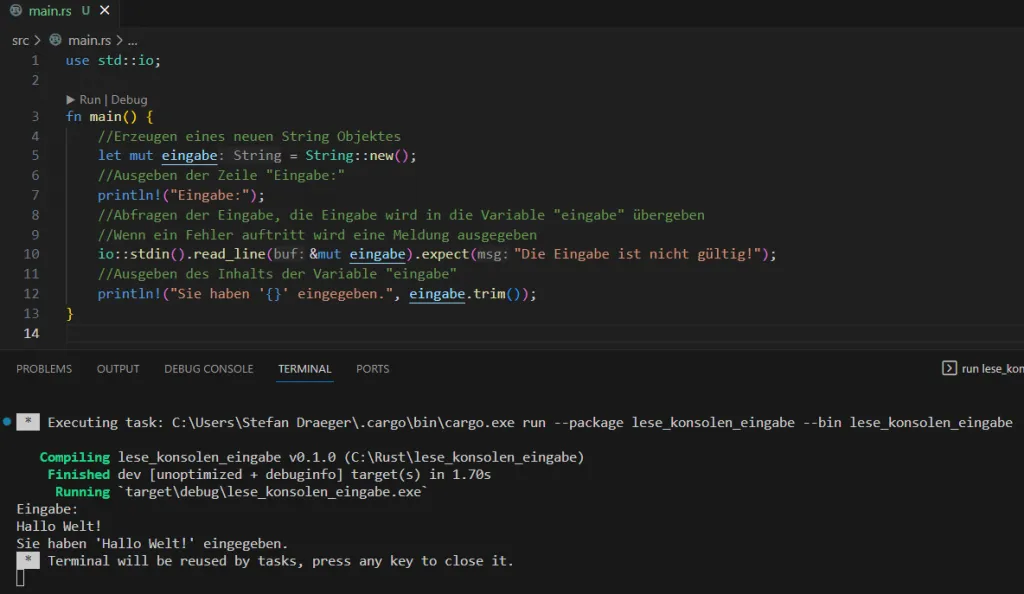Screen dimensions: 1024x594
Task: Click the asterisk marker before Executing task
Action: (29, 423)
